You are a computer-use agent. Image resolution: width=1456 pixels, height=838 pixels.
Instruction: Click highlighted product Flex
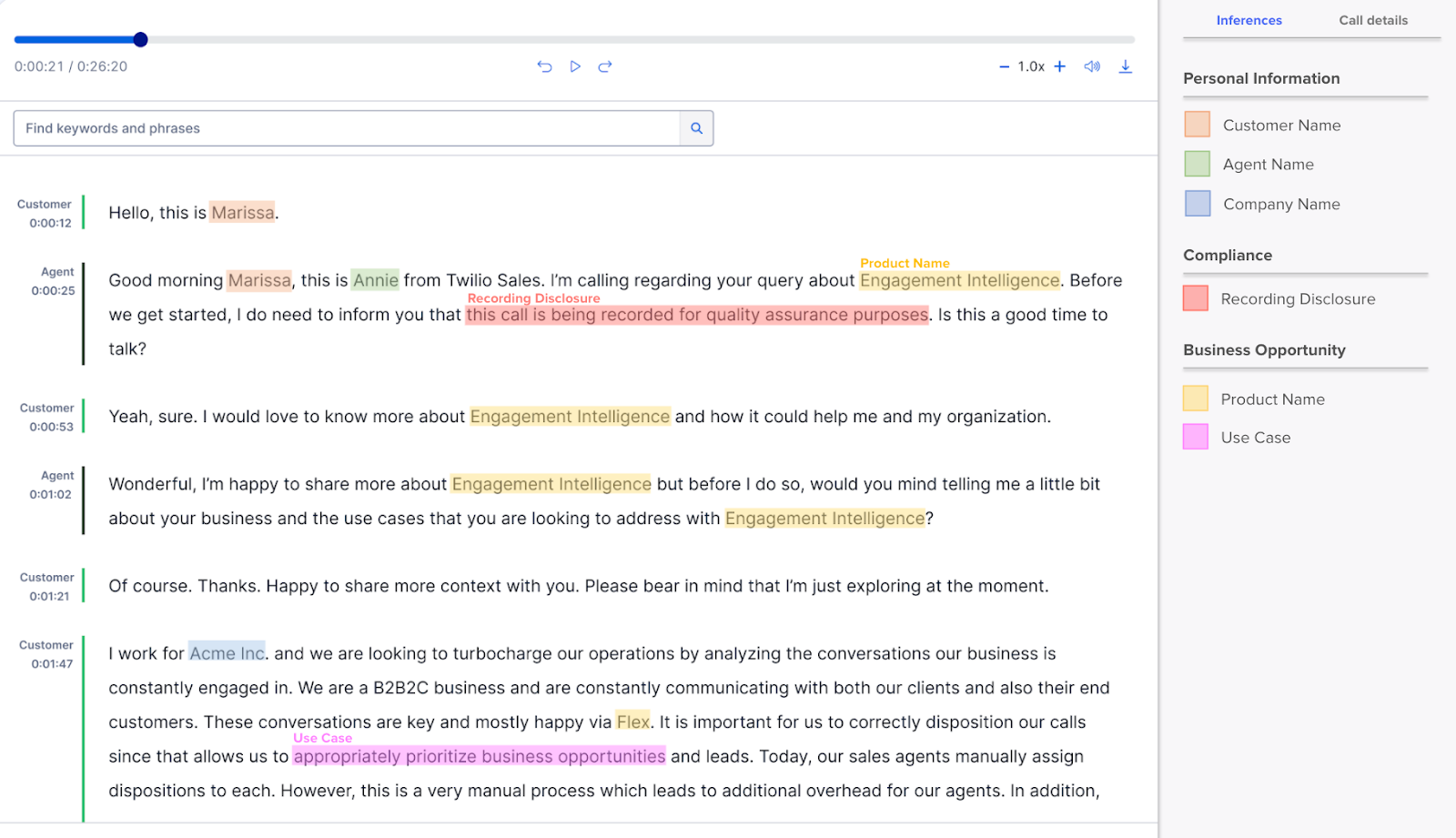point(633,722)
